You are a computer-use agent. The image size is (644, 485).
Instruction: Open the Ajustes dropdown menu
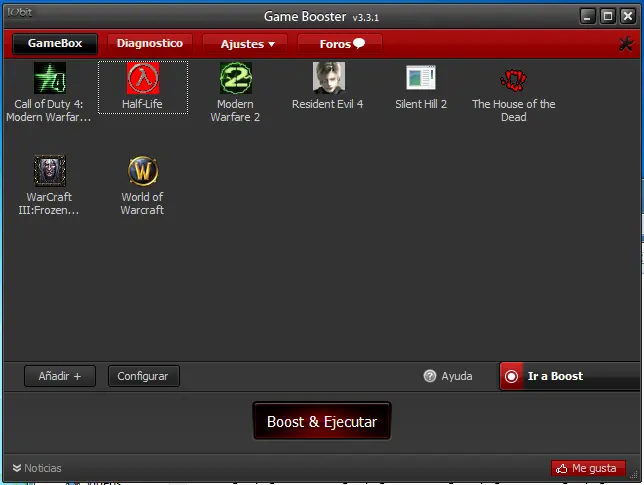pyautogui.click(x=245, y=44)
